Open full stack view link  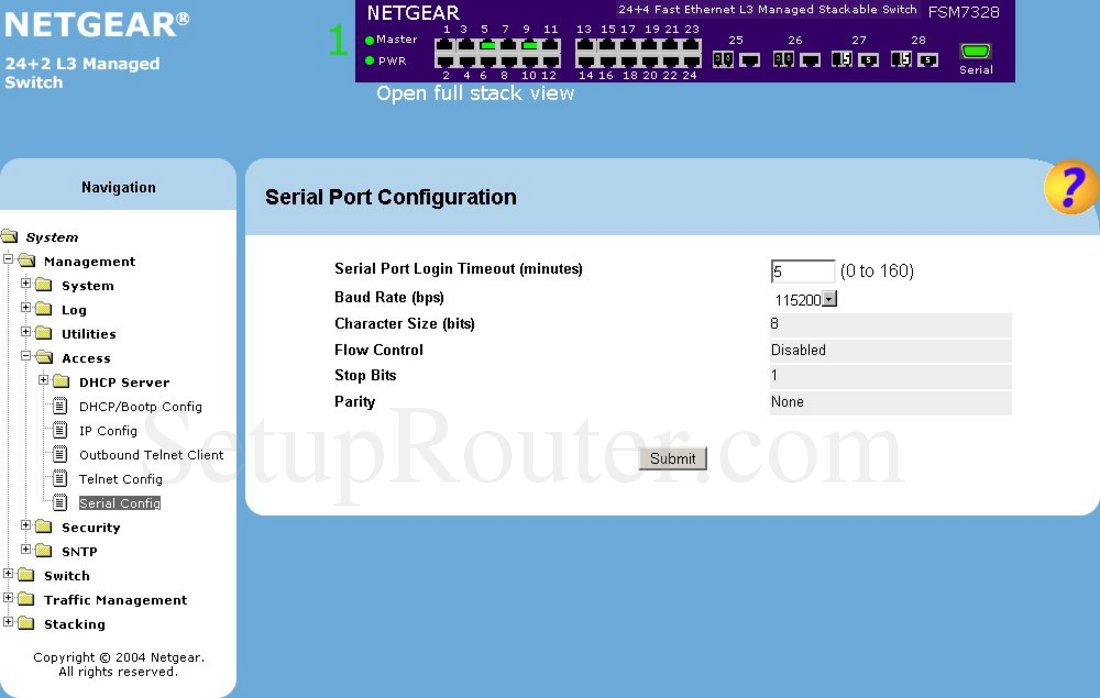(x=475, y=94)
